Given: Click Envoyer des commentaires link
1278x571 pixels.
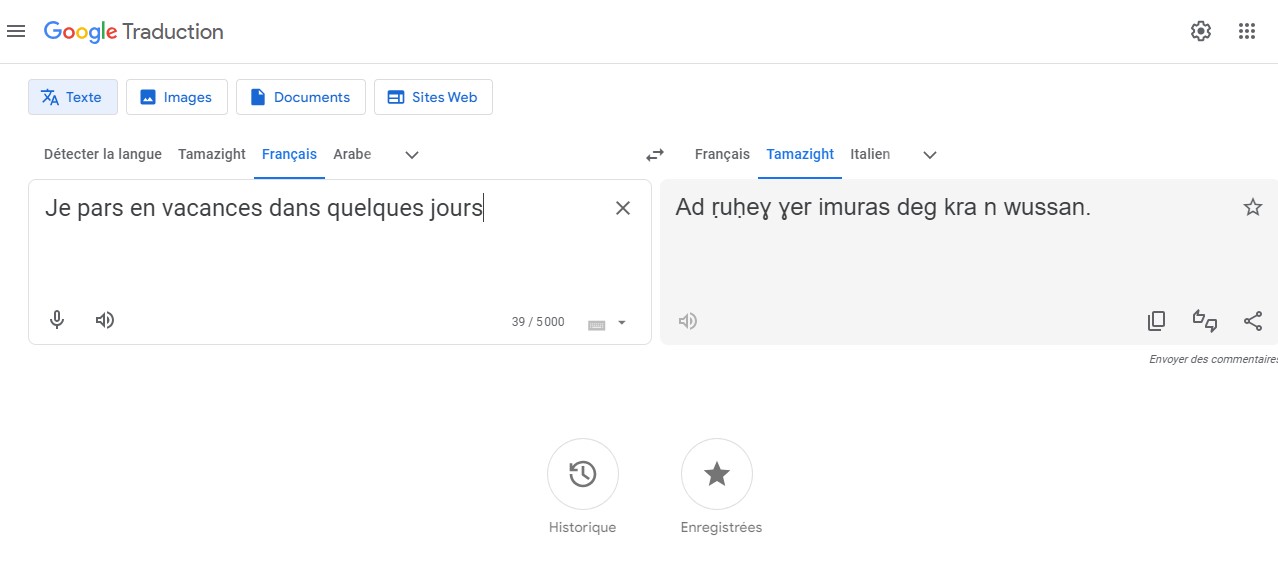Looking at the screenshot, I should (x=1213, y=359).
